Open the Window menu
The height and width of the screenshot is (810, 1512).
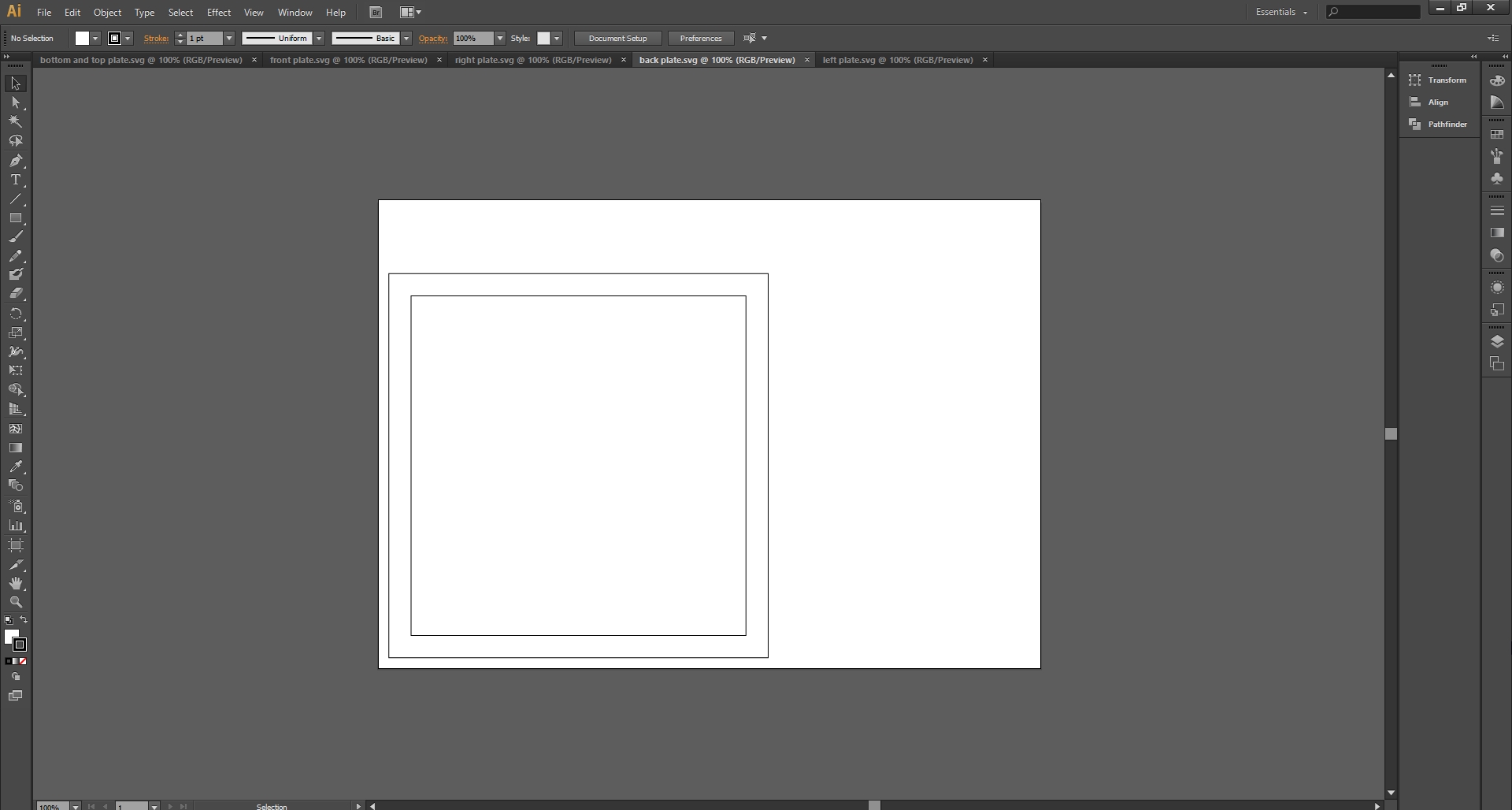point(295,12)
